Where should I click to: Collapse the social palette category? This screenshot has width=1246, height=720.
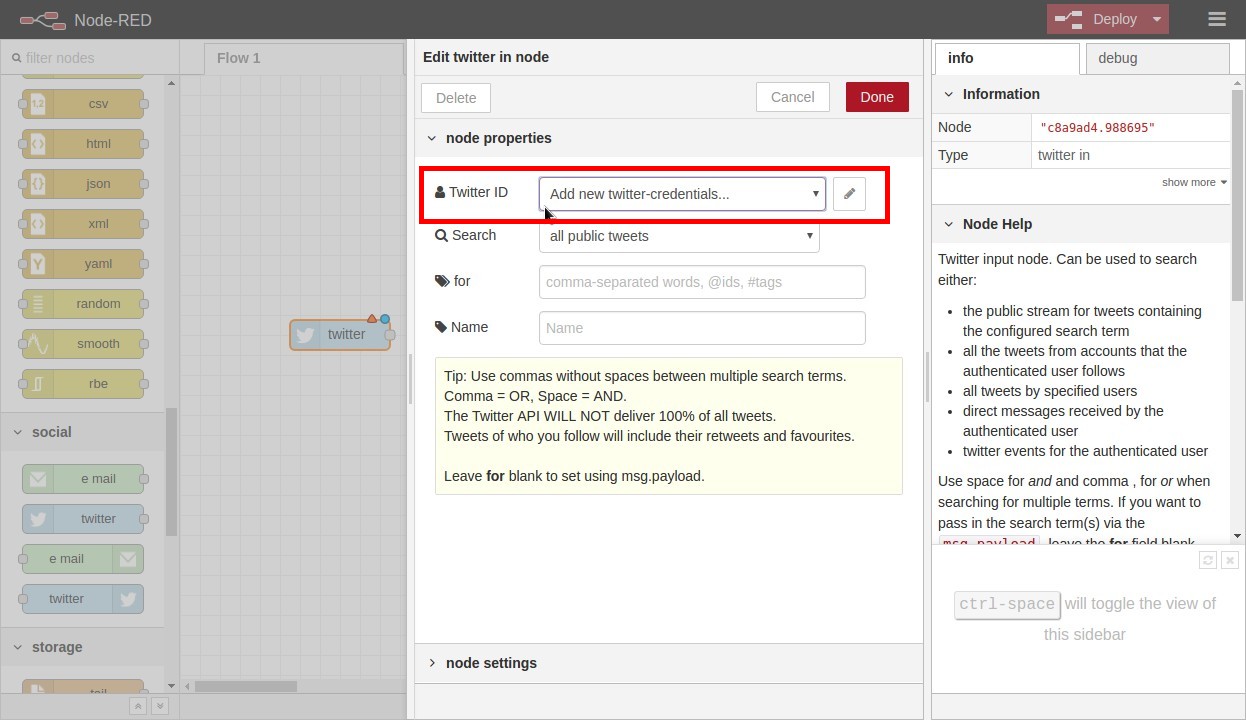(82, 432)
